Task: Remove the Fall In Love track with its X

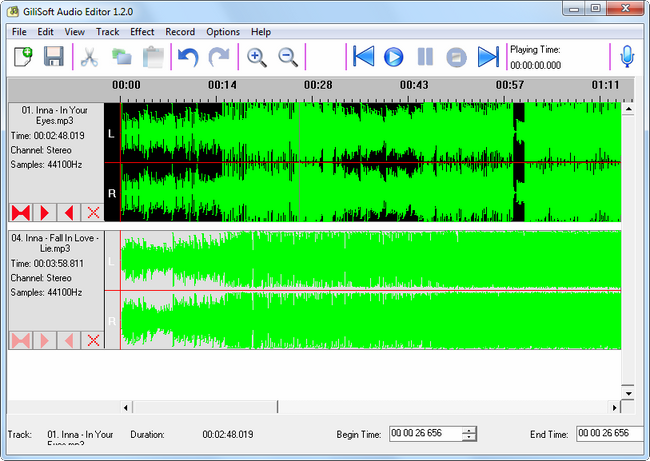Action: (93, 340)
